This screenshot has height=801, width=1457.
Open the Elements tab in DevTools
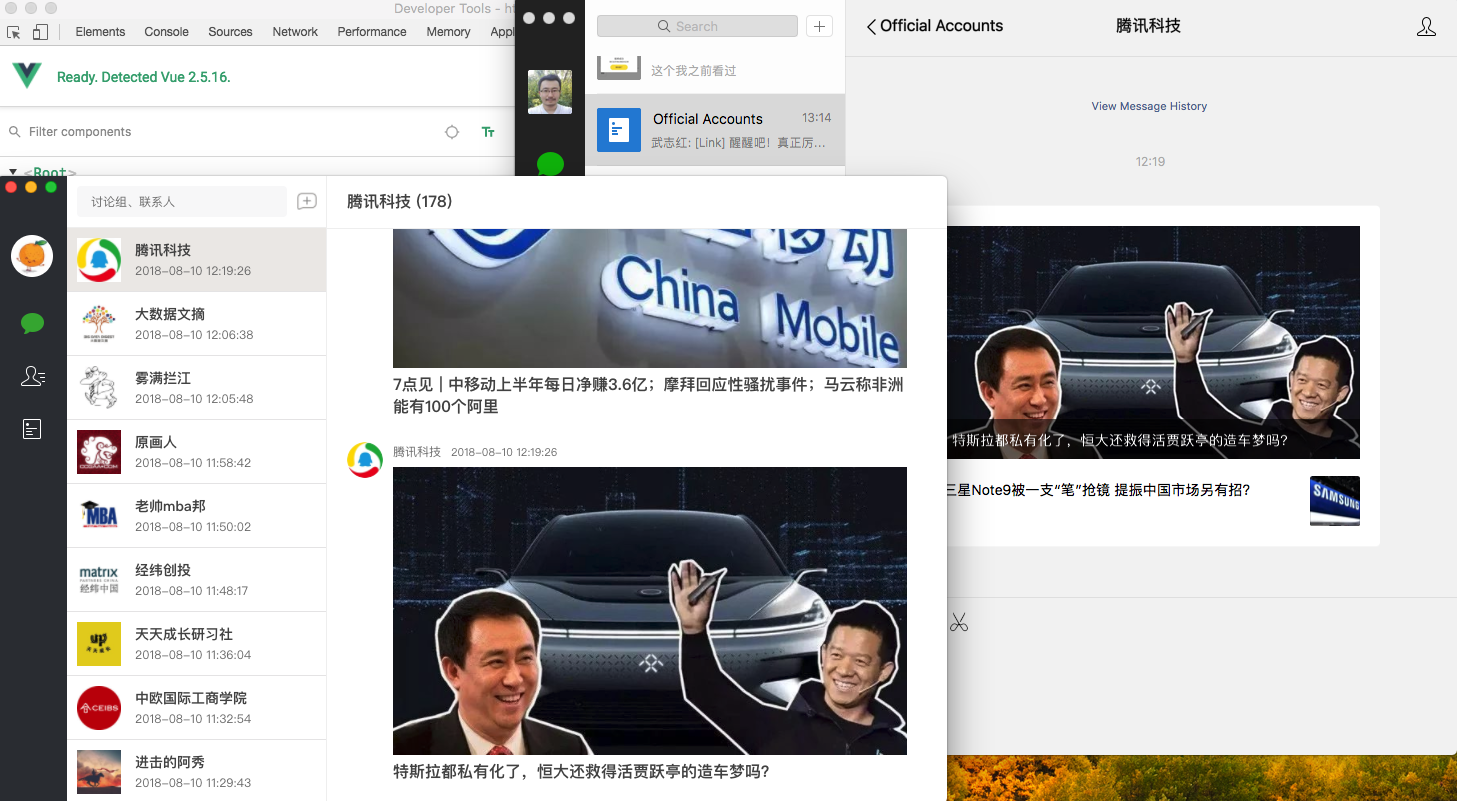click(x=100, y=32)
